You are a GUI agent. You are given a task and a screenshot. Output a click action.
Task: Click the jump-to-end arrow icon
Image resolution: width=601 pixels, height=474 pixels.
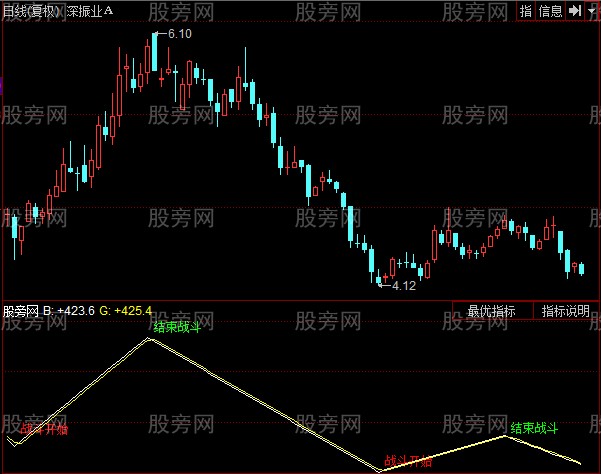pos(575,11)
